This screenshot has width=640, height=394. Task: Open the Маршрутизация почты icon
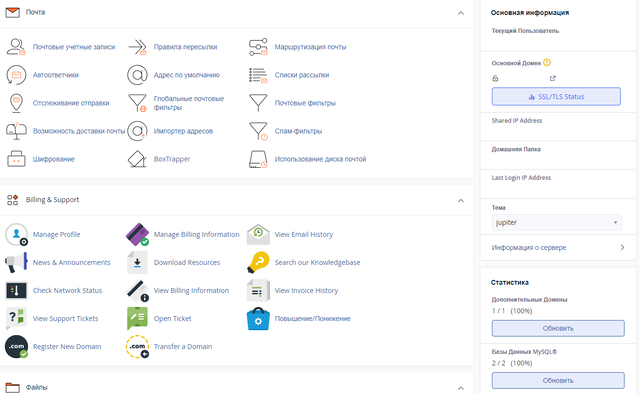pos(258,47)
